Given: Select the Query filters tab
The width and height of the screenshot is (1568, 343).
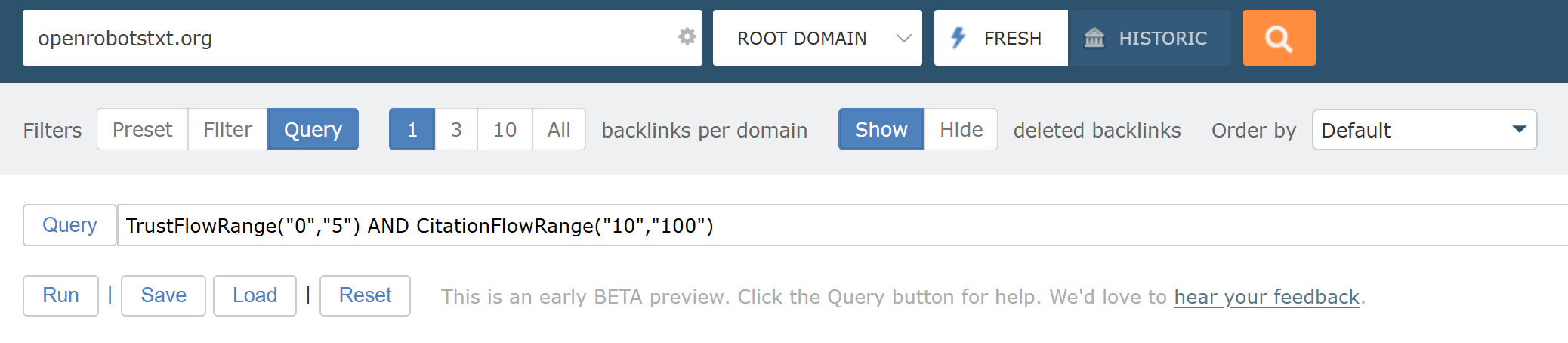Looking at the screenshot, I should (313, 130).
